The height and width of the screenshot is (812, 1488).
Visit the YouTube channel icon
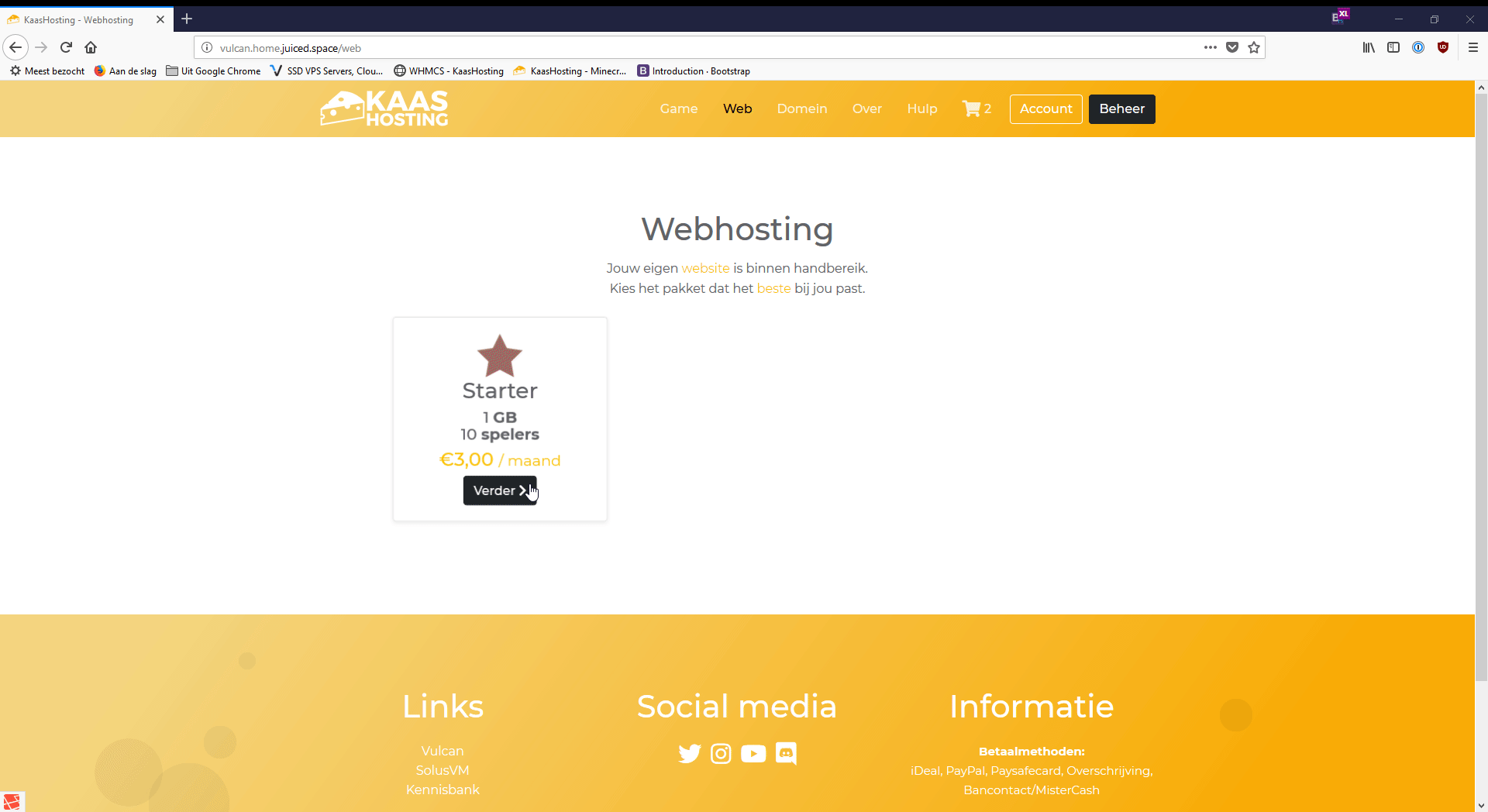(x=753, y=754)
